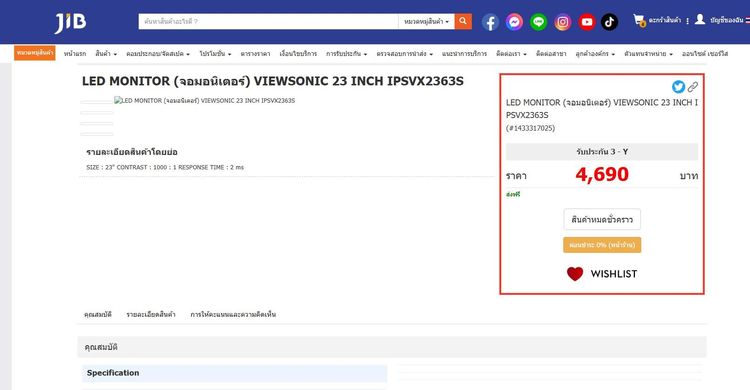Share product via the Twitter bird icon
This screenshot has height=390, width=750.
coord(678,87)
